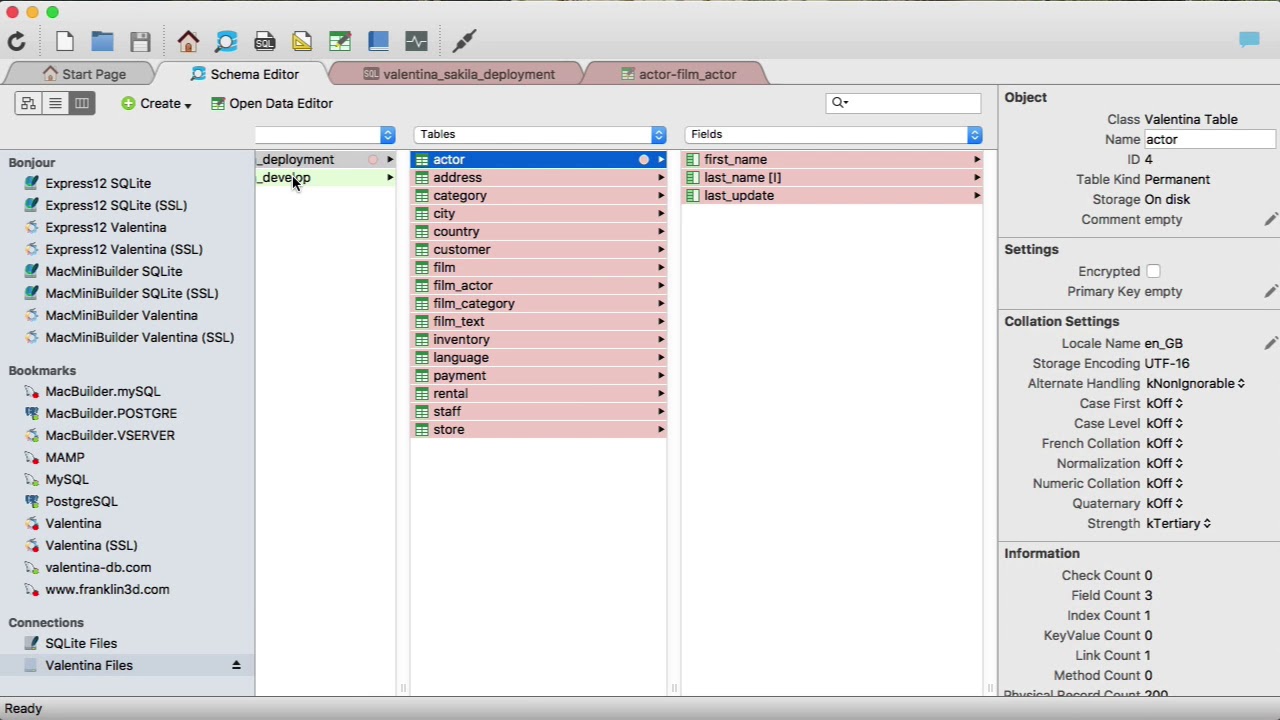Select the first_name field
1280x720 pixels.
[x=832, y=159]
